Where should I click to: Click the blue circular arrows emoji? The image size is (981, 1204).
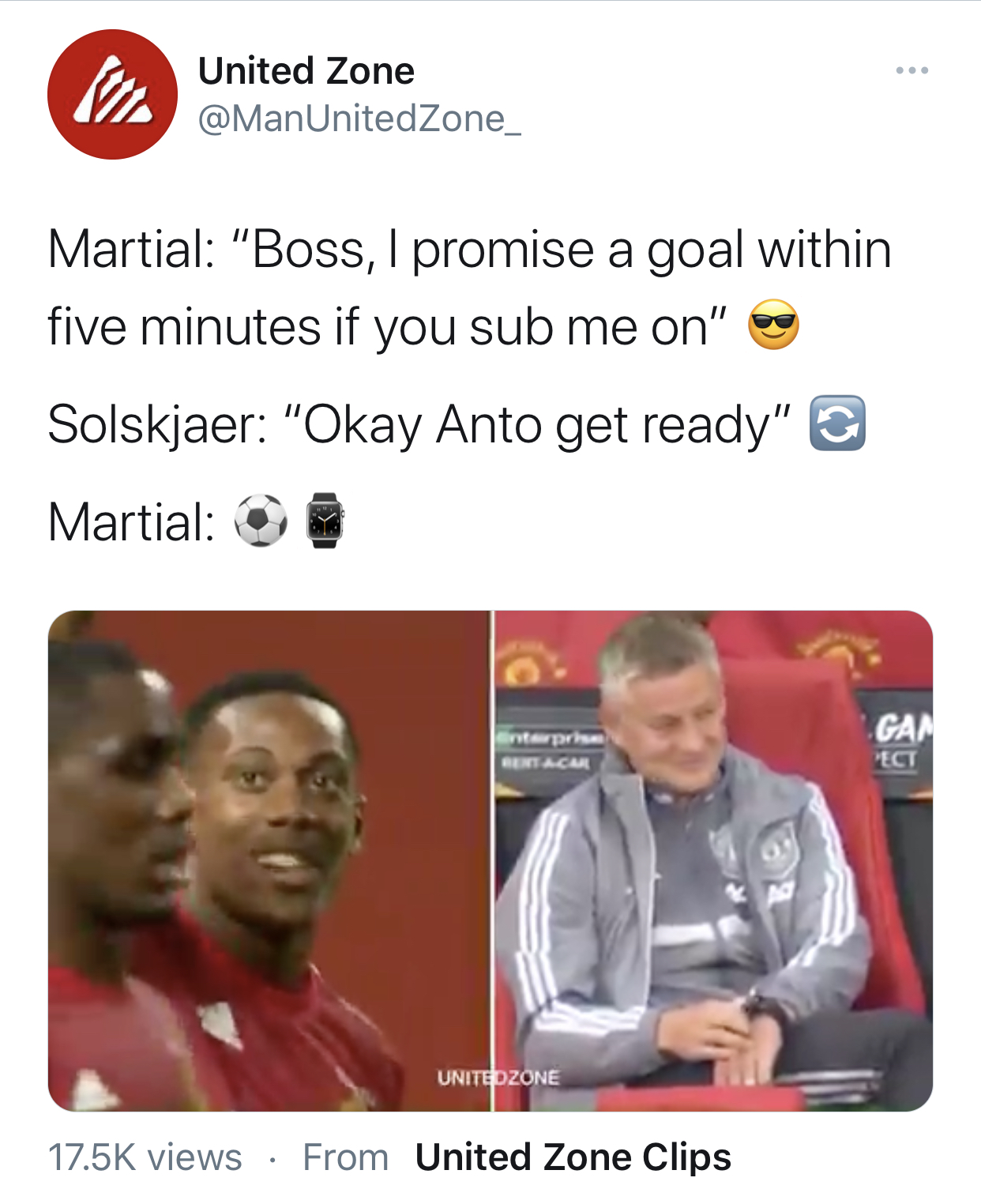[x=838, y=423]
